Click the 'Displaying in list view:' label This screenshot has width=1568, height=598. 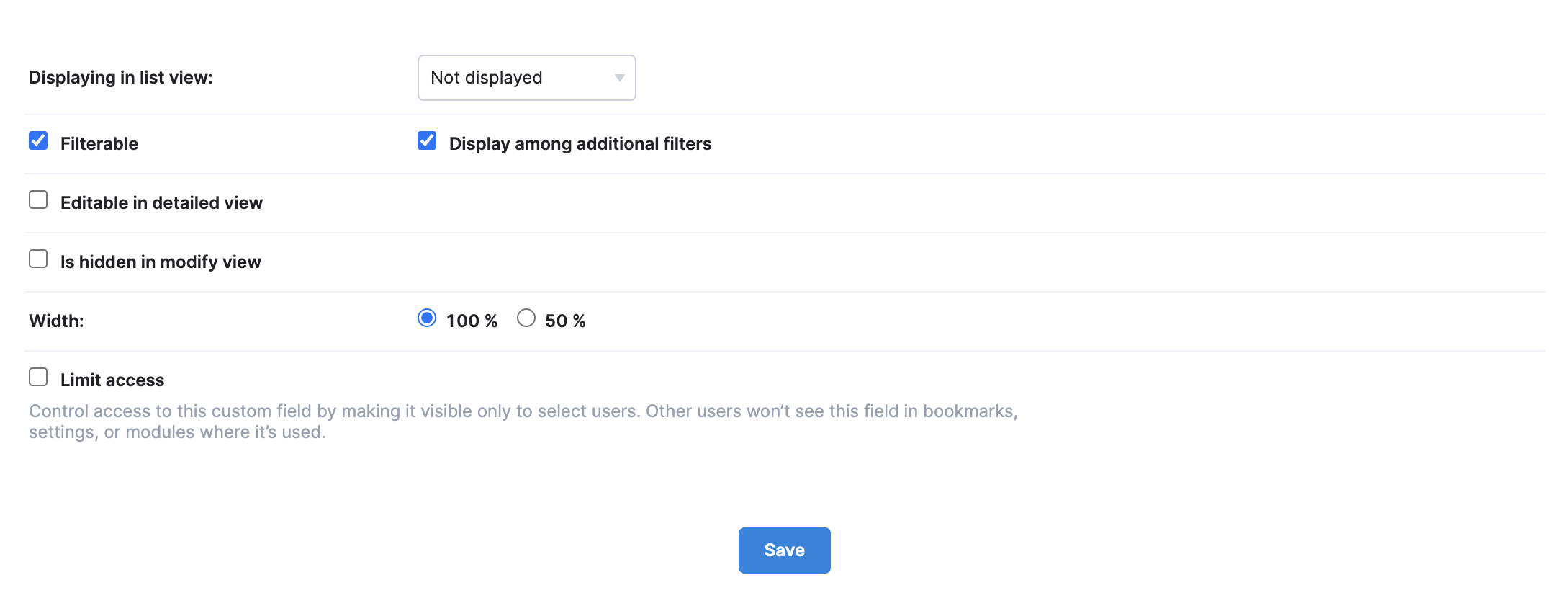coord(121,78)
